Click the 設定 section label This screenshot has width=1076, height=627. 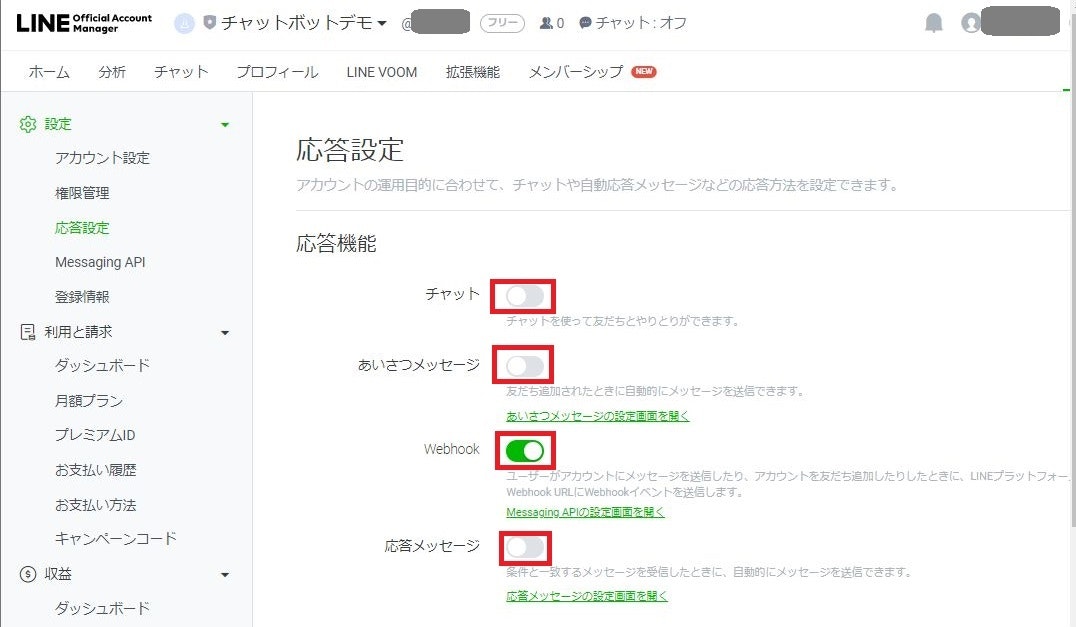coord(58,124)
